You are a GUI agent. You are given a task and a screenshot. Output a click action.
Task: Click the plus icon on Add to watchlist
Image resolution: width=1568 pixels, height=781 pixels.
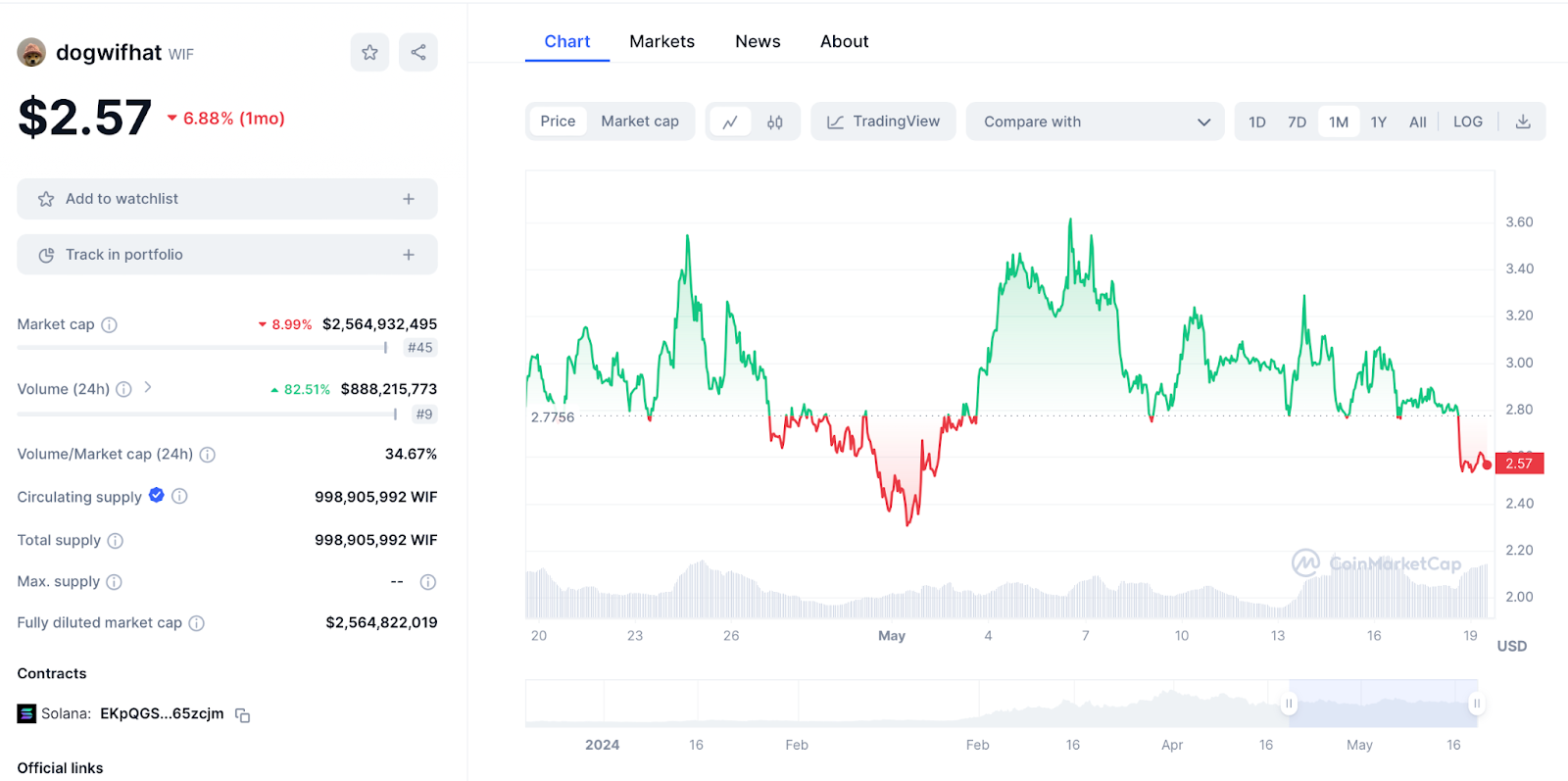coord(409,199)
